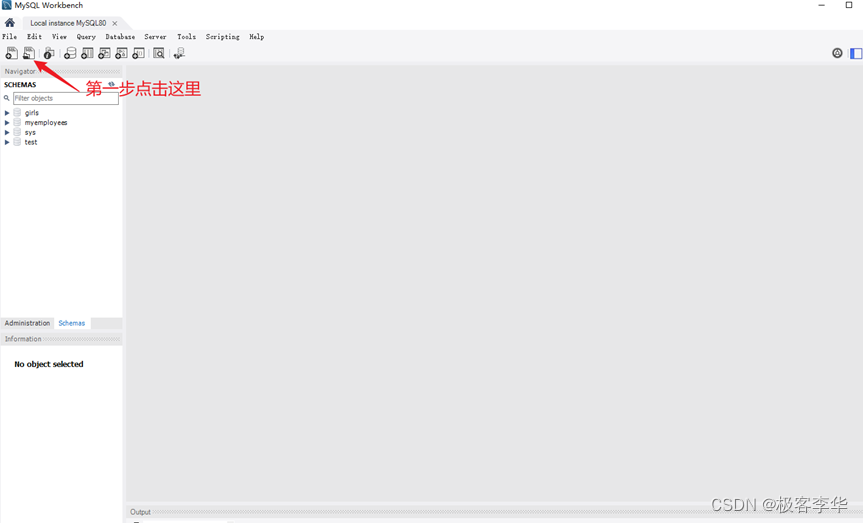Click the SCHEMAS heading text
The image size is (863, 523).
pos(20,84)
